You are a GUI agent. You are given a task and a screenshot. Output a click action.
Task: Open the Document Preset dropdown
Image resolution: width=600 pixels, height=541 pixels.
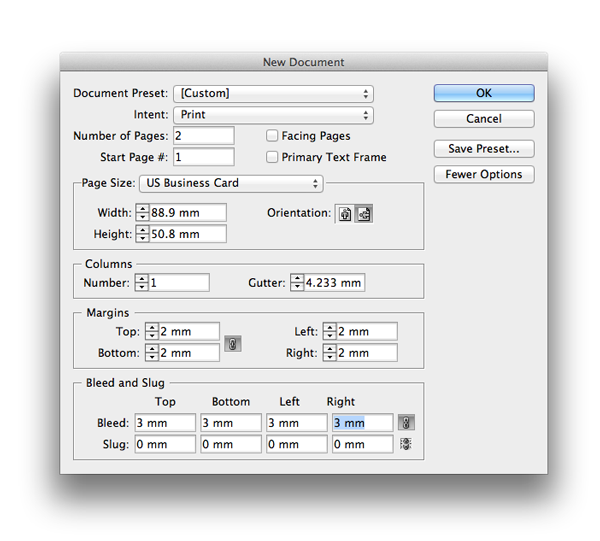(x=273, y=94)
